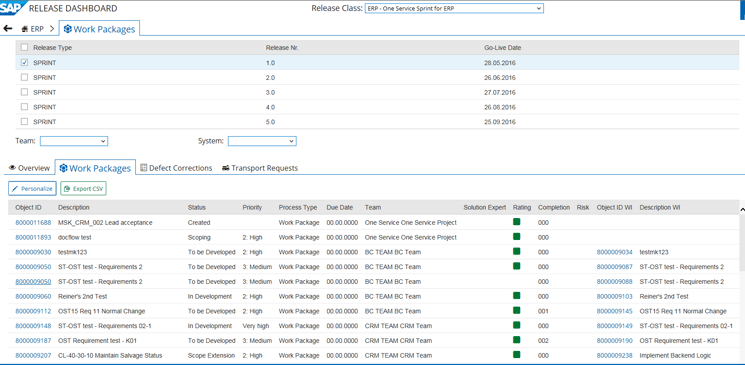Check the SPRINT 4.0 release checkbox
745x365 pixels.
(x=24, y=107)
